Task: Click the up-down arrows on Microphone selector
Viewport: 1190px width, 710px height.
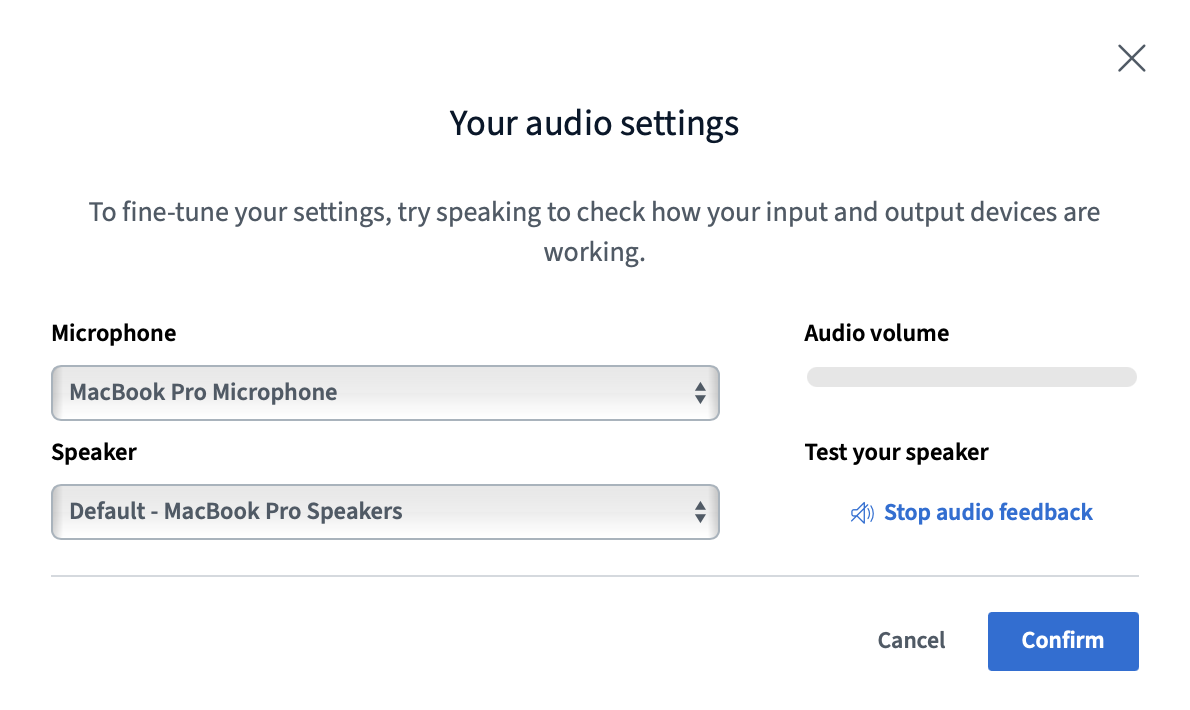Action: [699, 393]
